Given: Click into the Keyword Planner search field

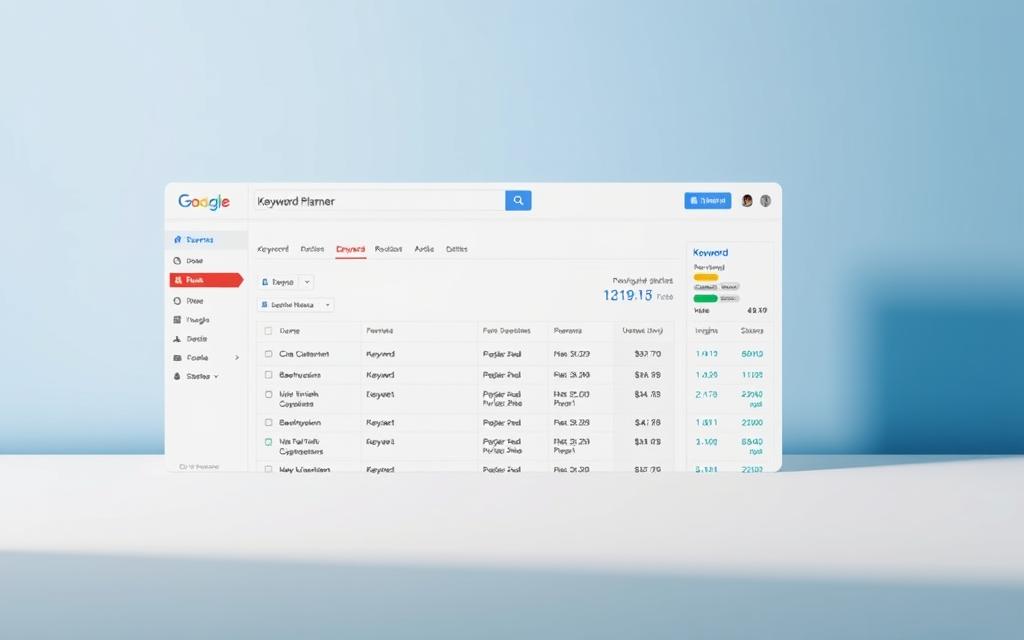Looking at the screenshot, I should [x=378, y=201].
